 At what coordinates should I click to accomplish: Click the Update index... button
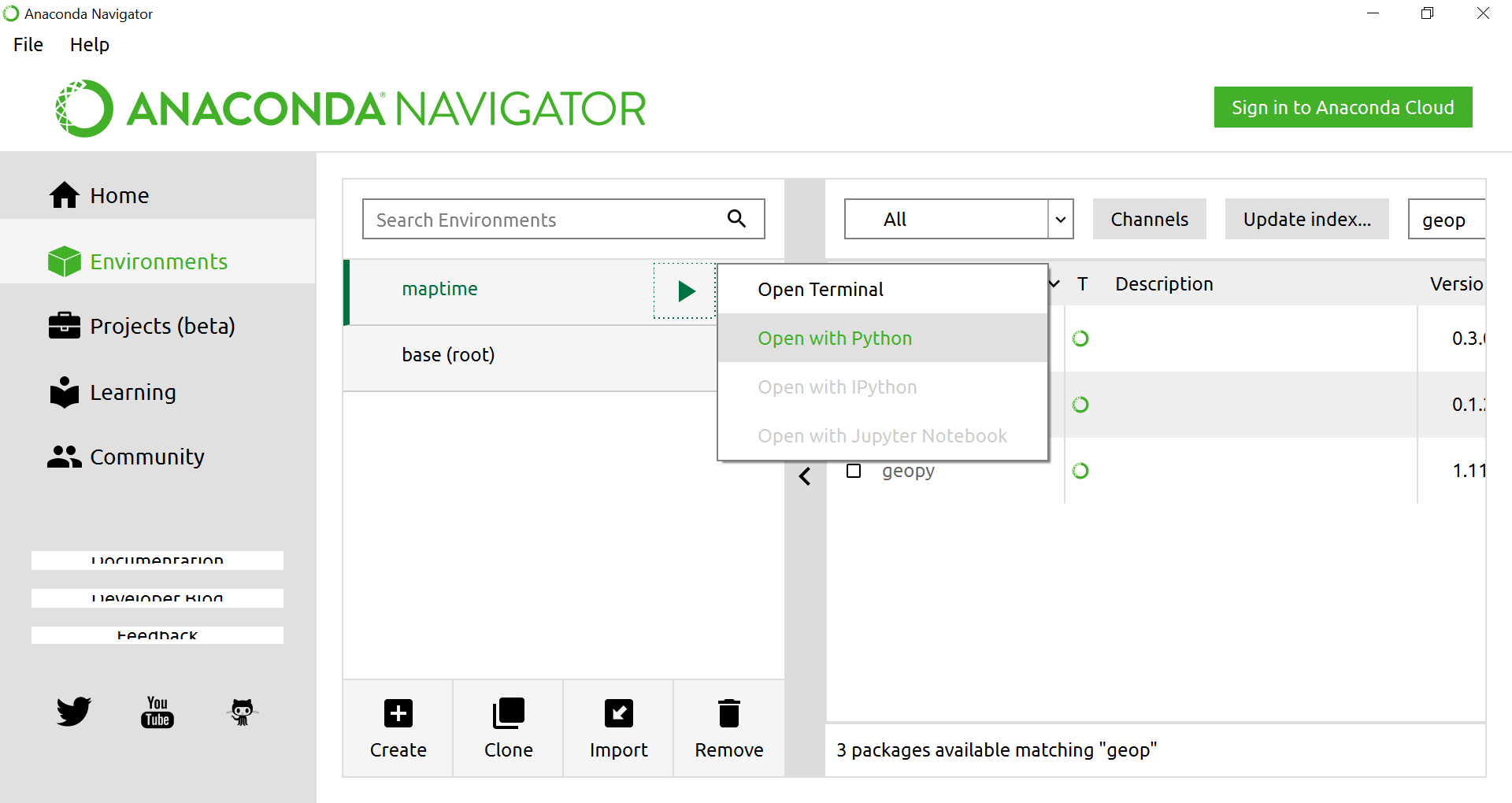click(1306, 219)
